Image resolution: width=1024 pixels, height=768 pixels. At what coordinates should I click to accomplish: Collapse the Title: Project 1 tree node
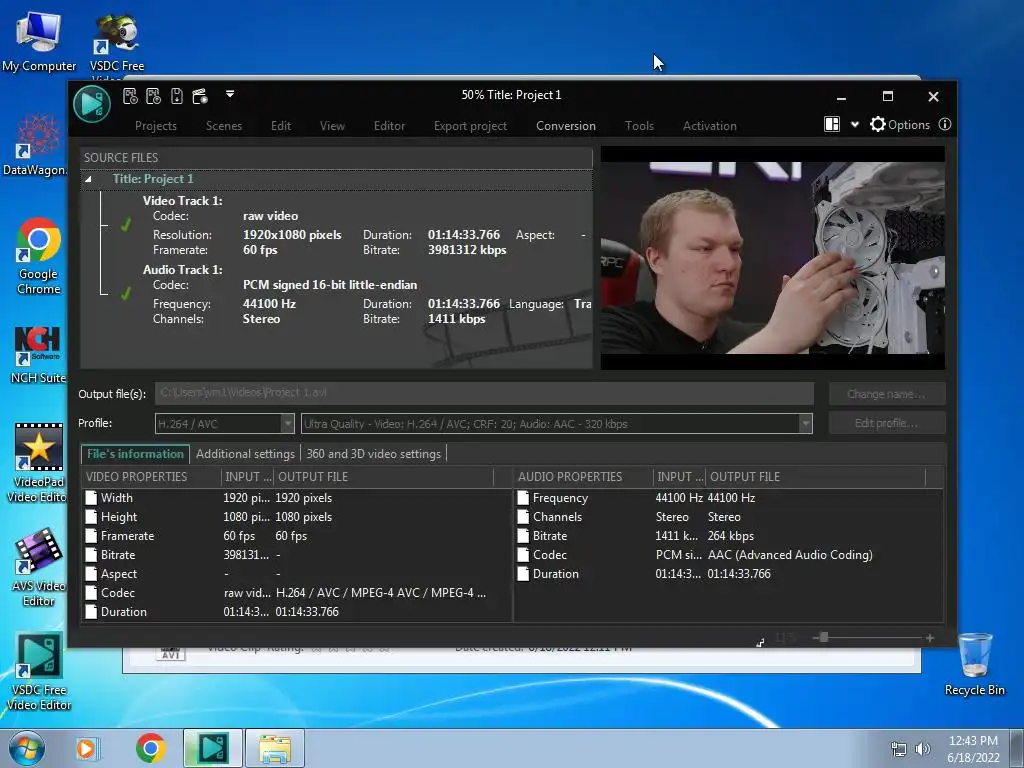click(x=88, y=179)
